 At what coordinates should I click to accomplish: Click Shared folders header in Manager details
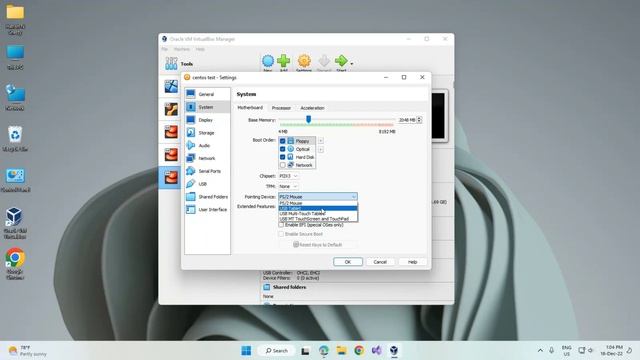289,287
